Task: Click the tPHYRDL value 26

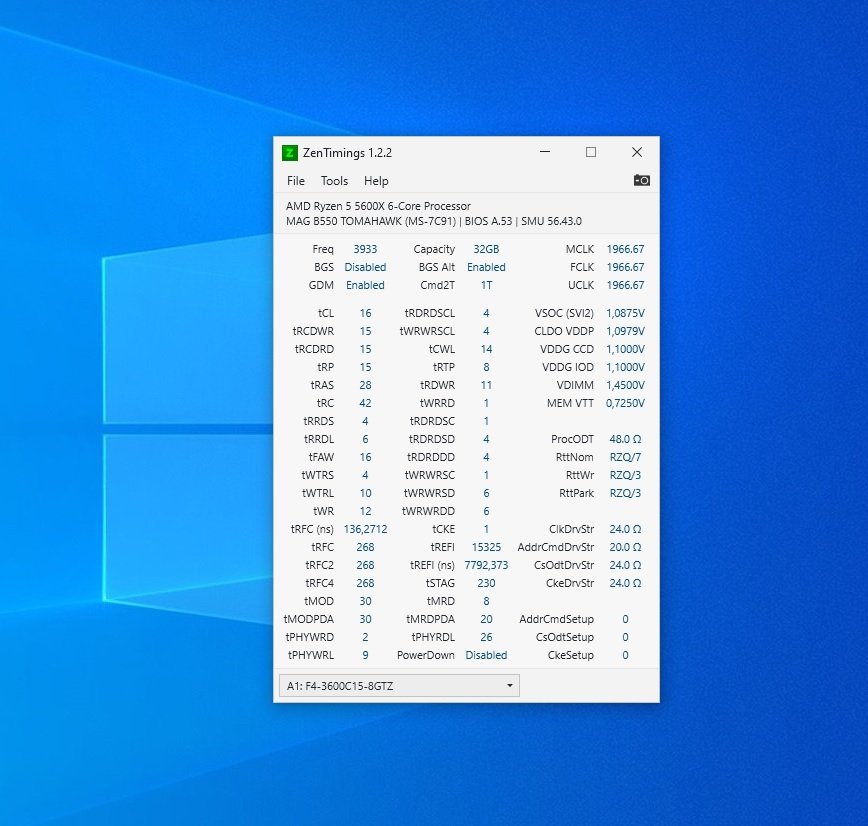Action: 486,637
